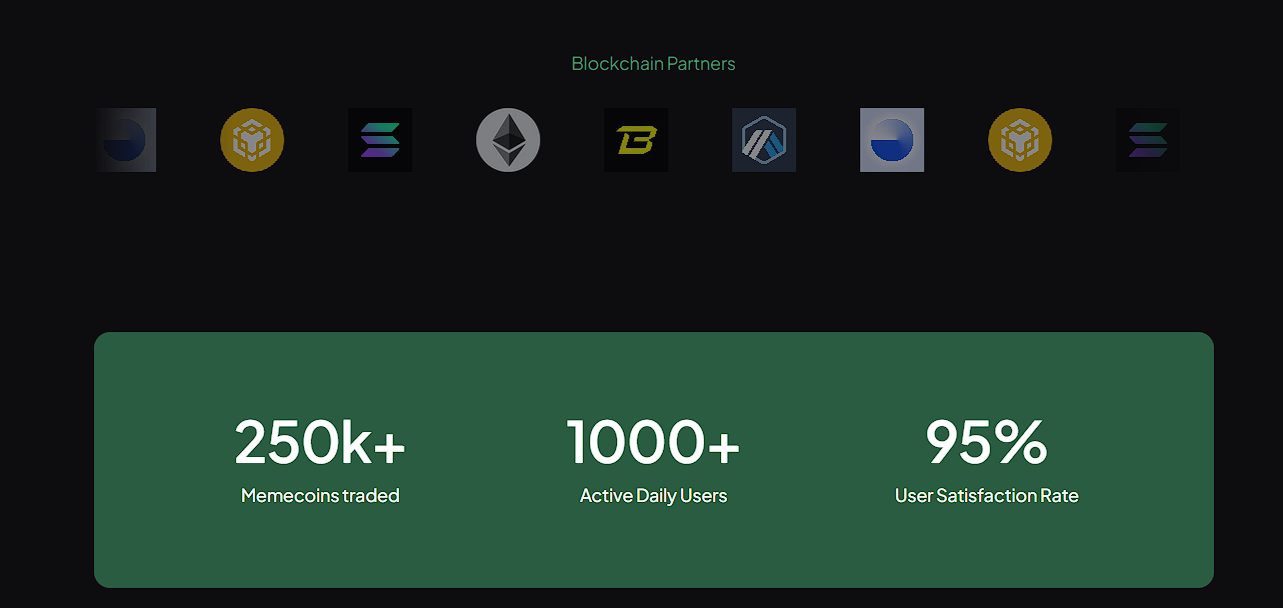Image resolution: width=1283 pixels, height=608 pixels.
Task: Click the 'Memecoins traded' label
Action: (320, 496)
